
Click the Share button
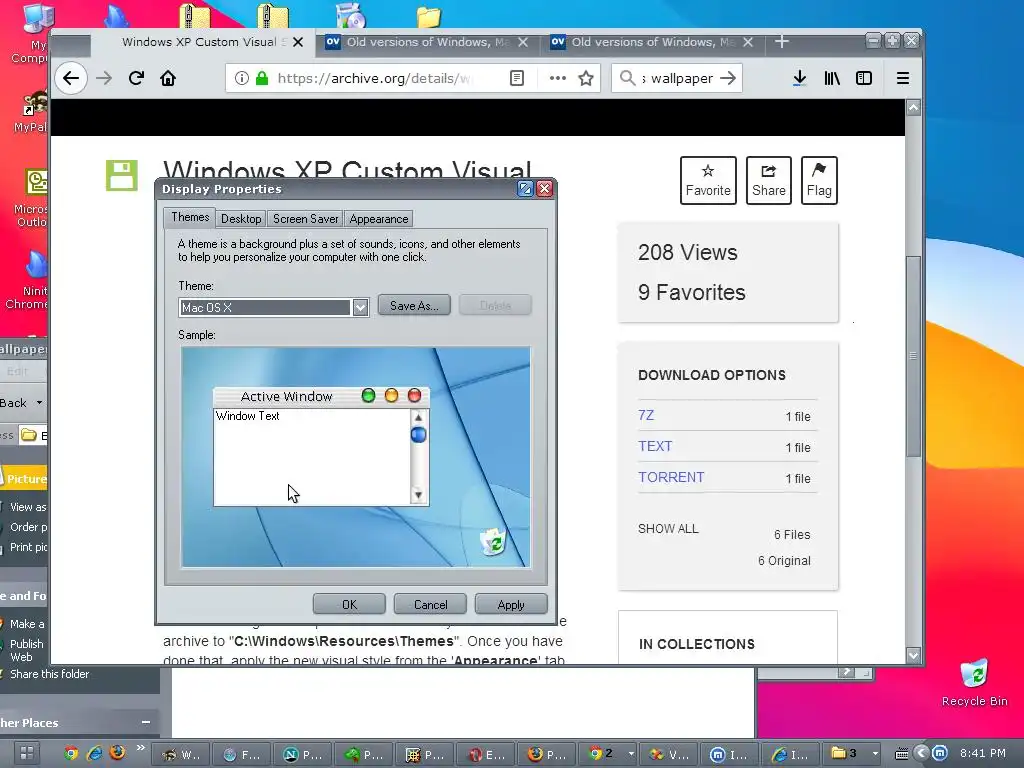click(x=769, y=180)
